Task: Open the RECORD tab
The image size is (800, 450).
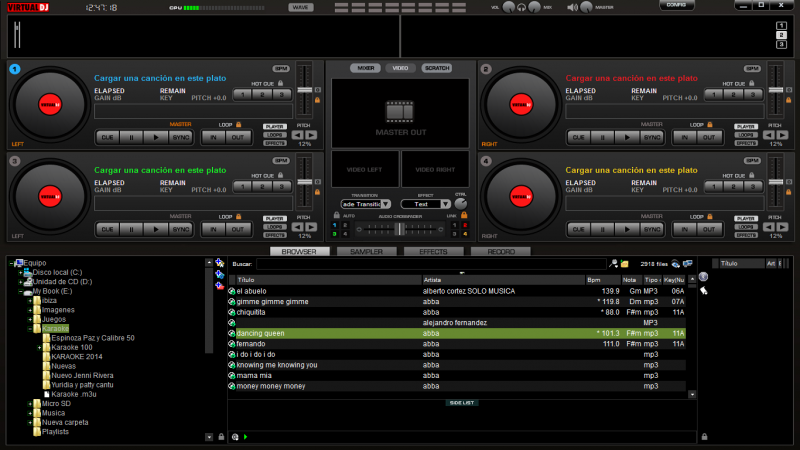Action: pos(501,252)
